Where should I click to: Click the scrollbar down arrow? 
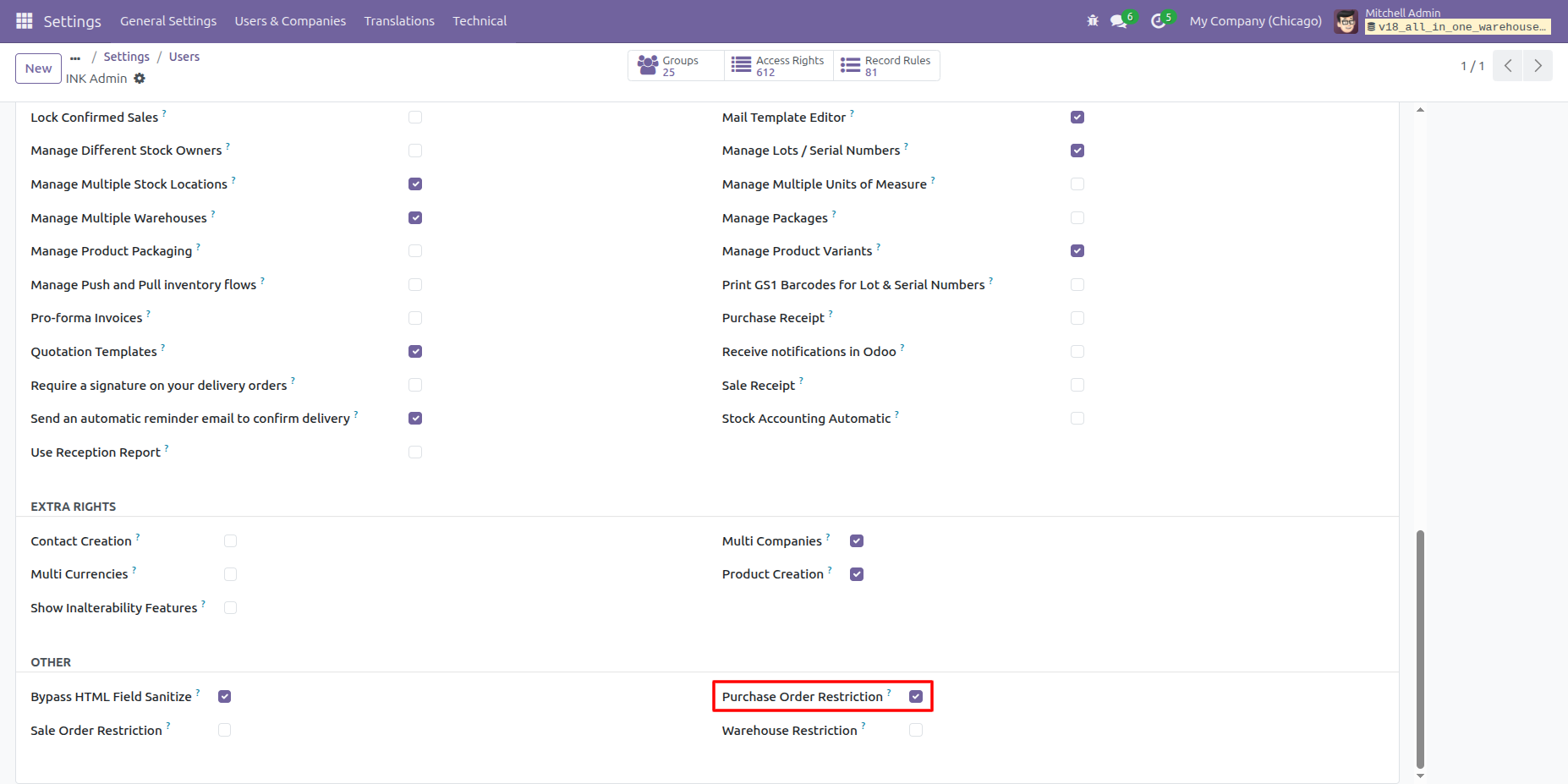pos(1420,776)
